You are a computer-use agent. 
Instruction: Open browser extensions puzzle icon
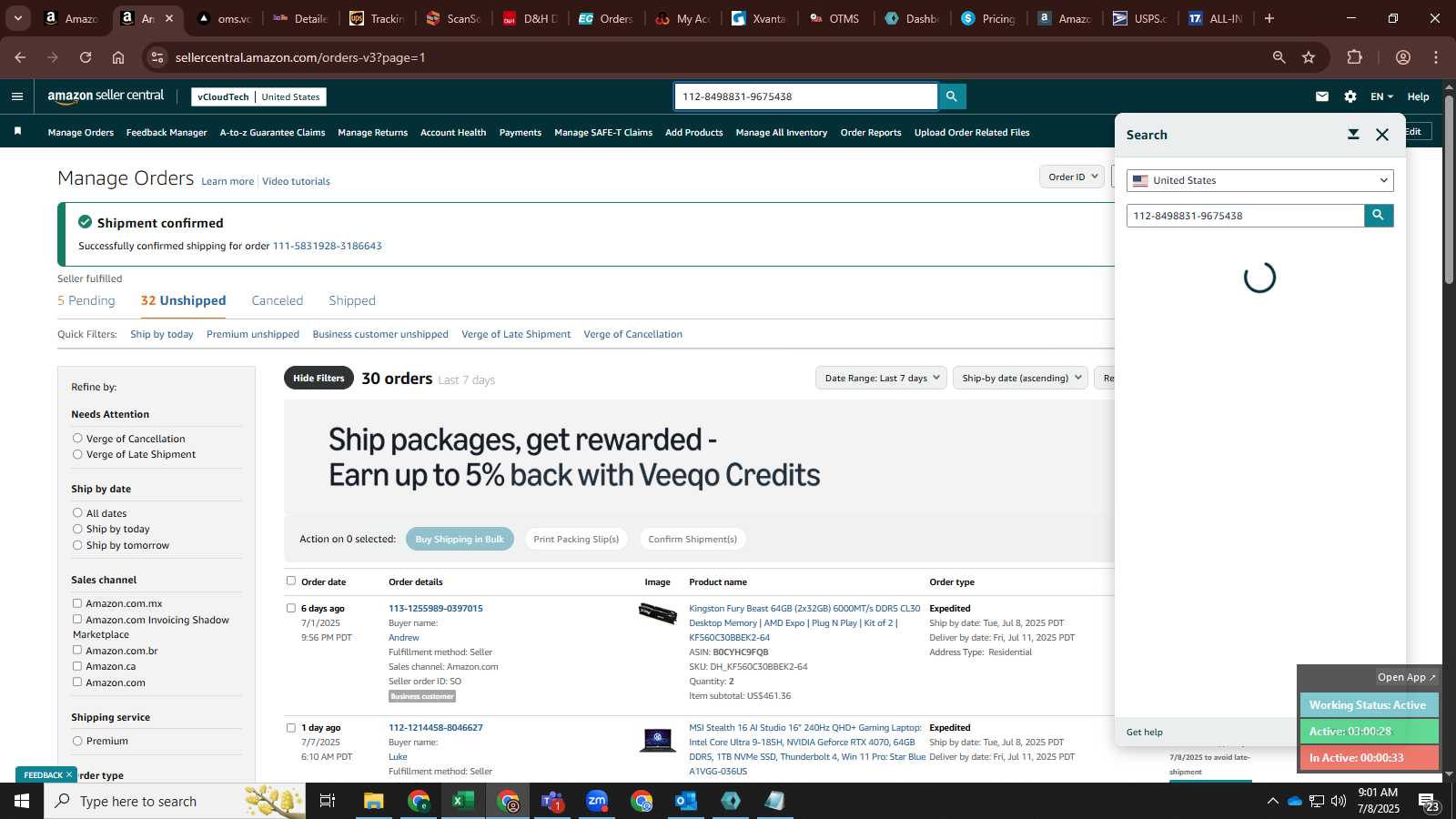1355,57
